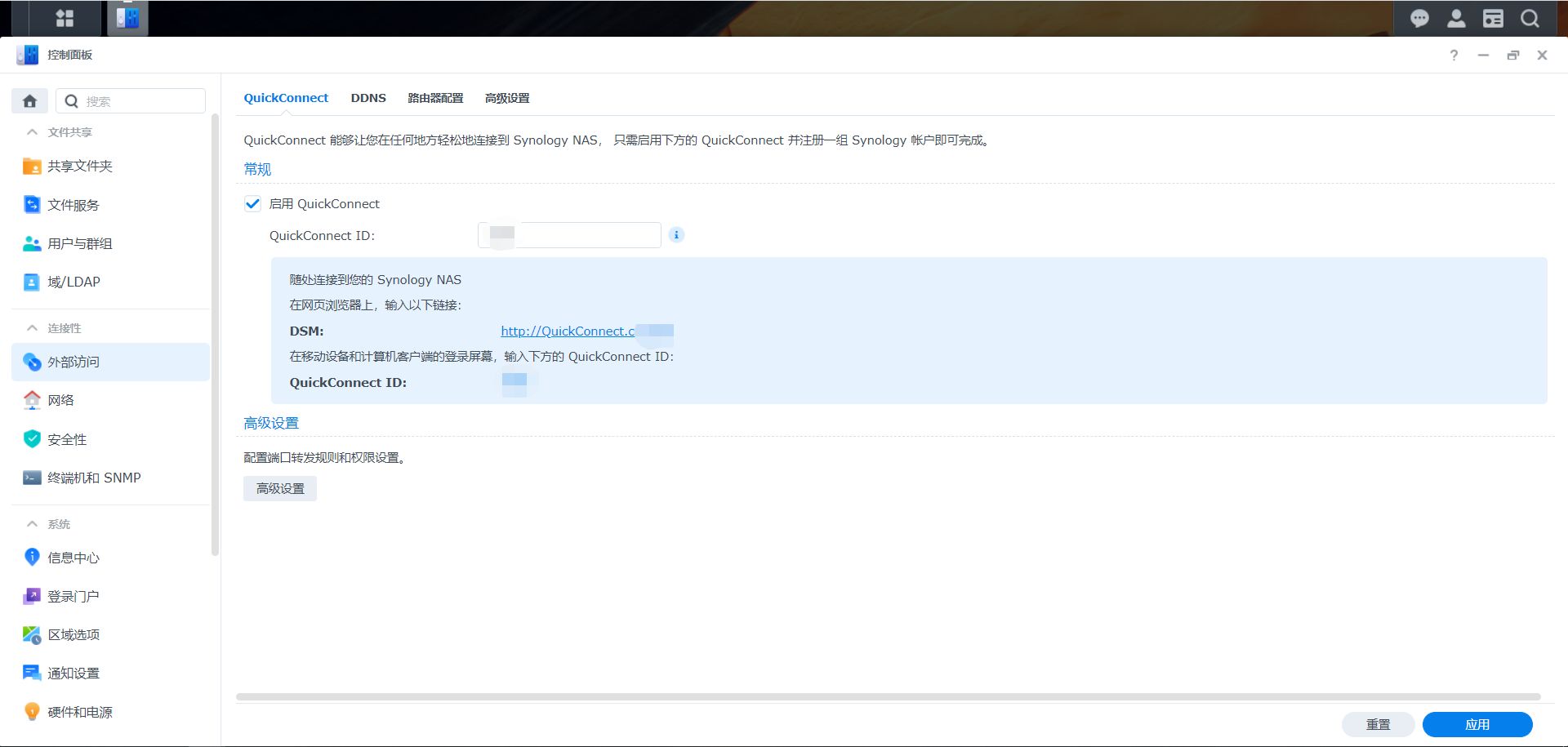Screen dimensions: 1568x747
Task: Open Info Center (信息中心) icon
Action: pyautogui.click(x=32, y=558)
